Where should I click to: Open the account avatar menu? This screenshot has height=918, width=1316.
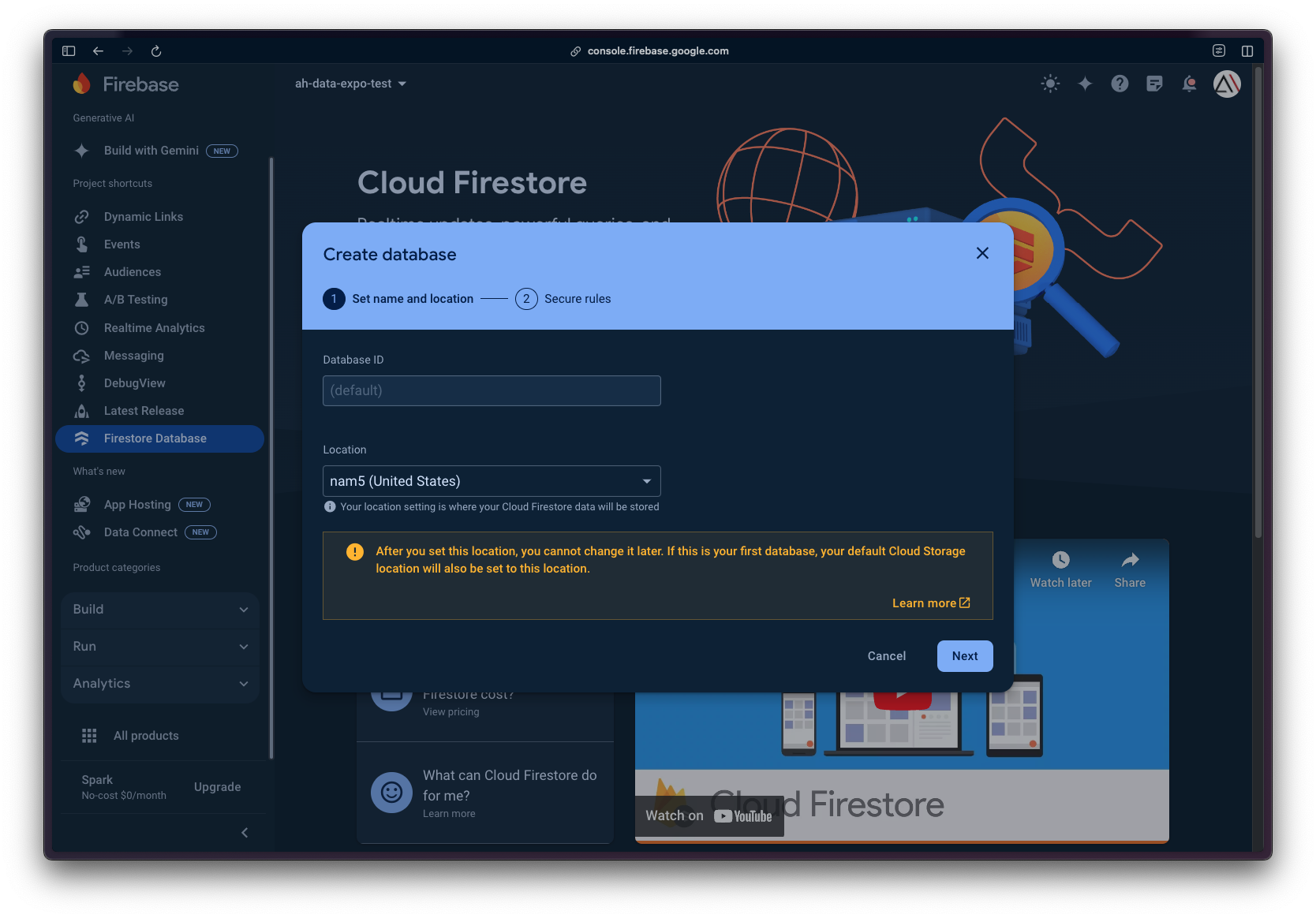pos(1227,84)
